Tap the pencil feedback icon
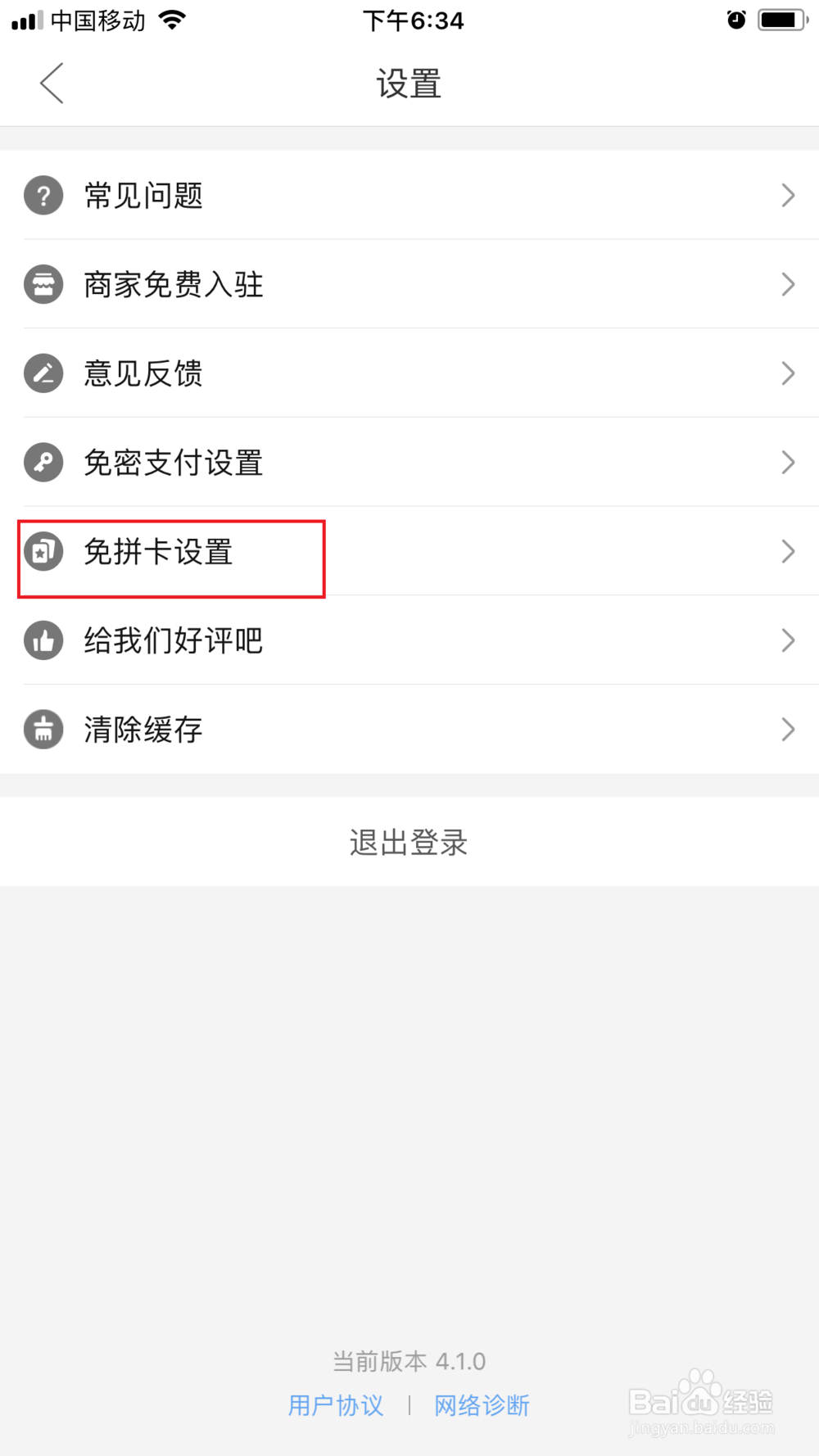This screenshot has height=1456, width=819. (x=43, y=373)
